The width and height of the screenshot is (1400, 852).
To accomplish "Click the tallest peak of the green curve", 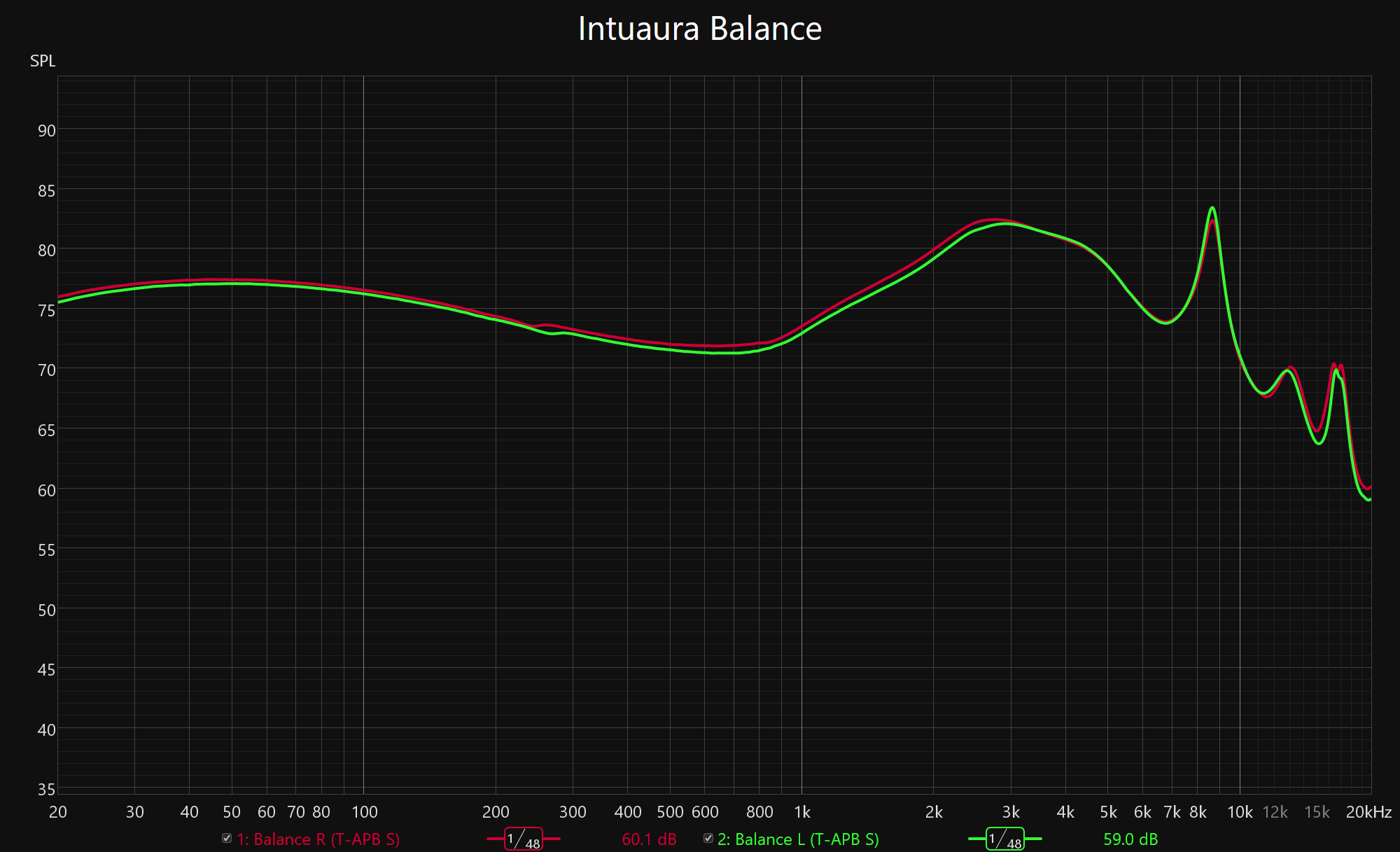I will point(1212,208).
